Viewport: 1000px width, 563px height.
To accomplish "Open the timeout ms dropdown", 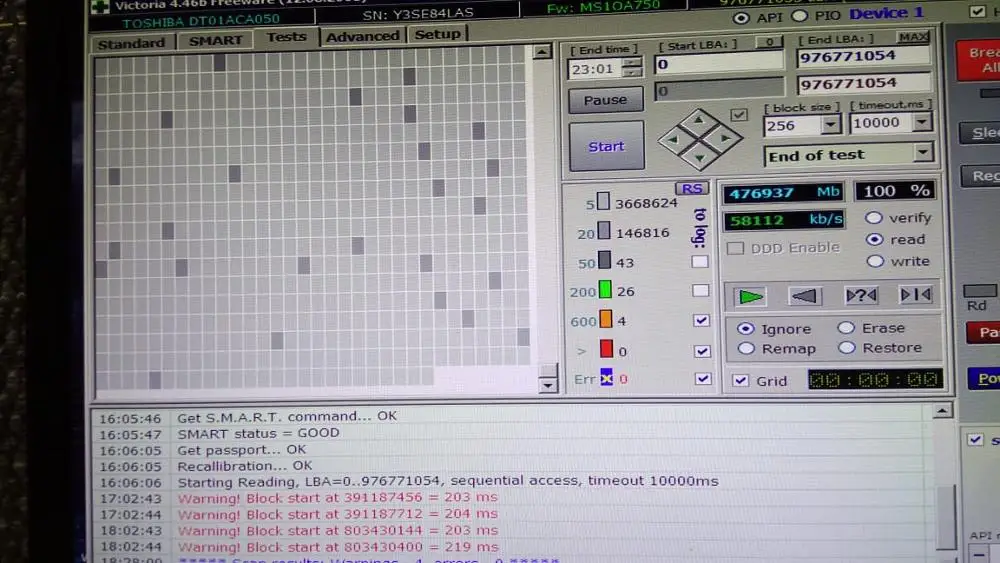I will [x=922, y=122].
